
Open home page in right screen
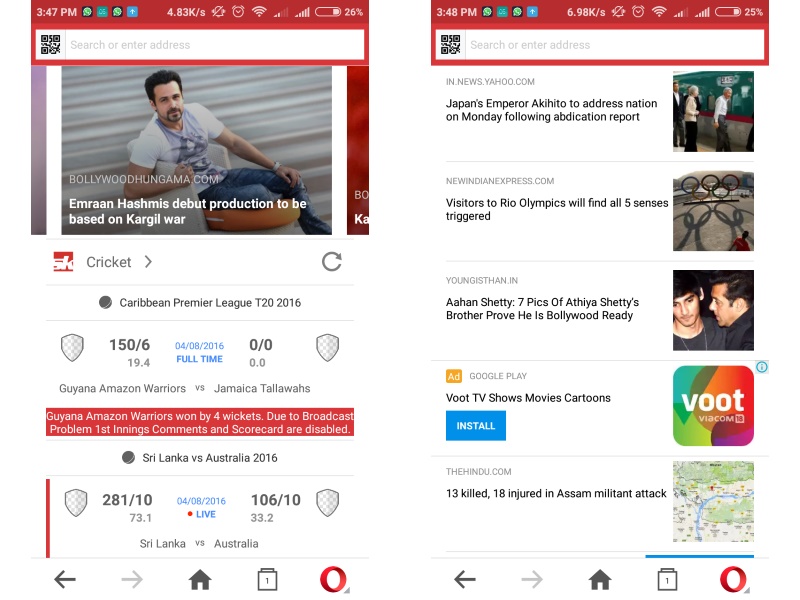[x=600, y=580]
